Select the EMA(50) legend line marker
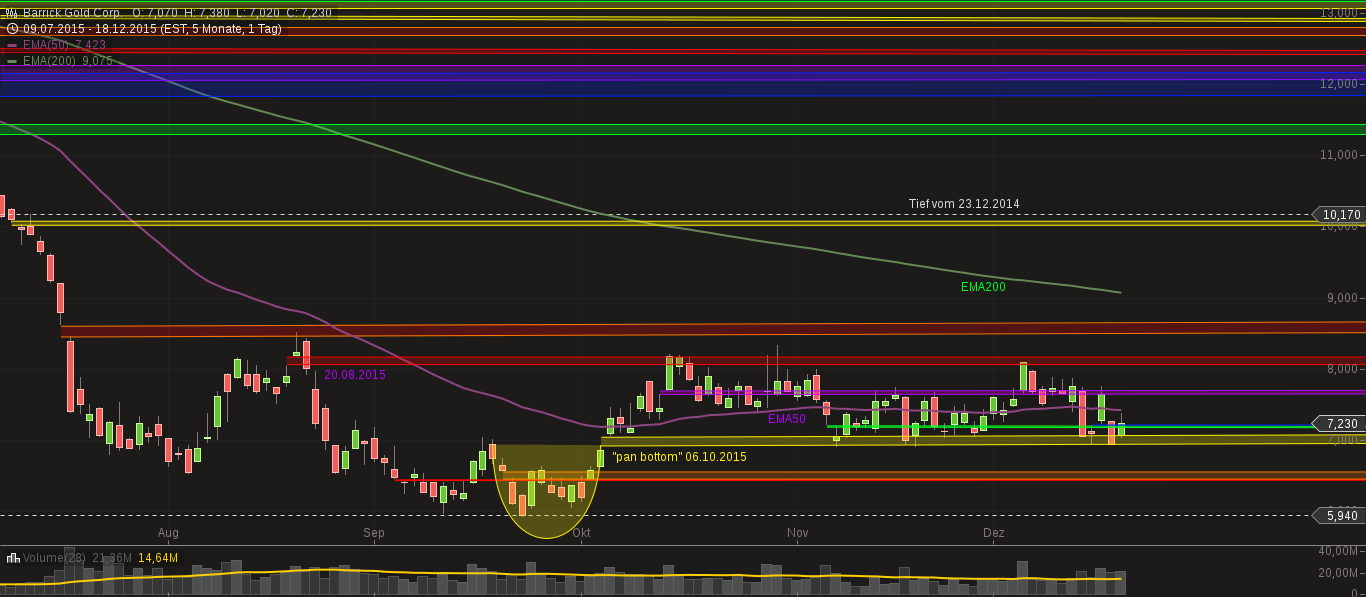 pos(10,45)
